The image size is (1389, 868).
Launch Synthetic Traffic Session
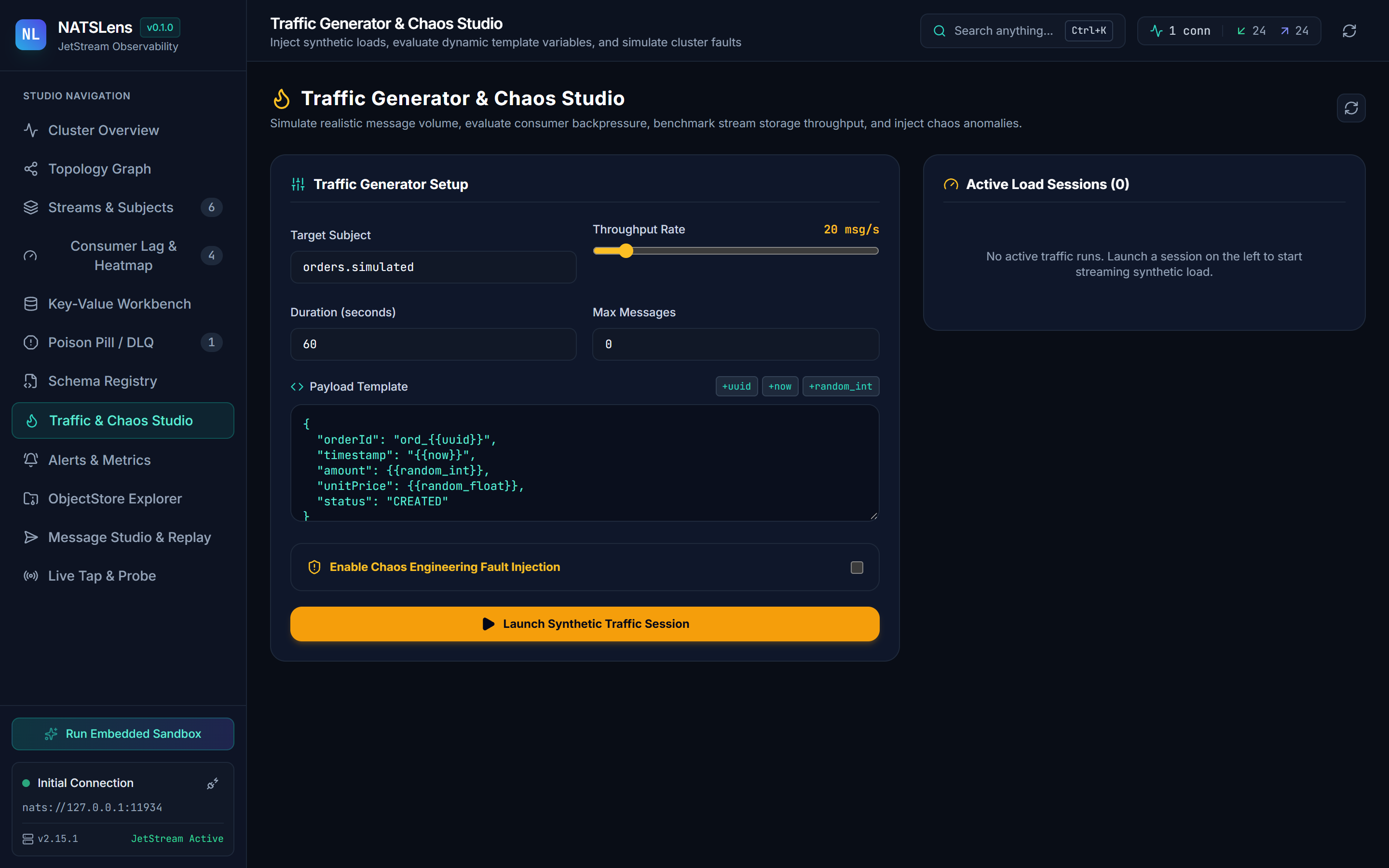click(x=585, y=624)
